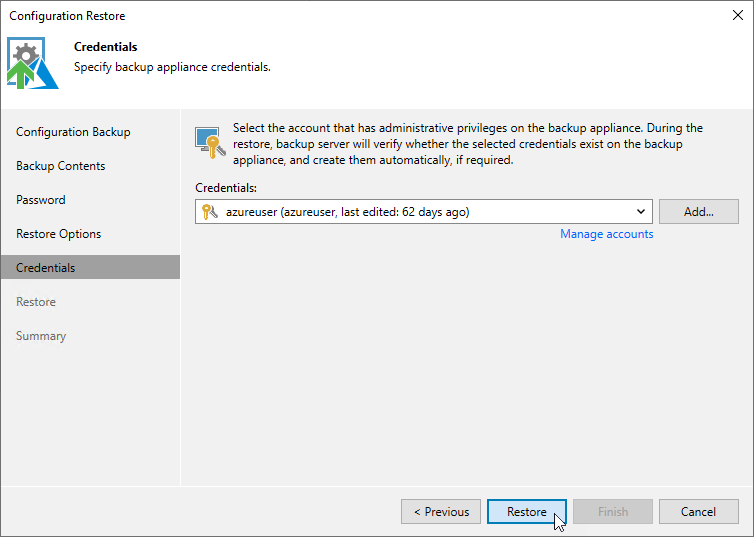Start the restore with Restore button
Viewport: 754px width, 537px height.
coord(527,512)
